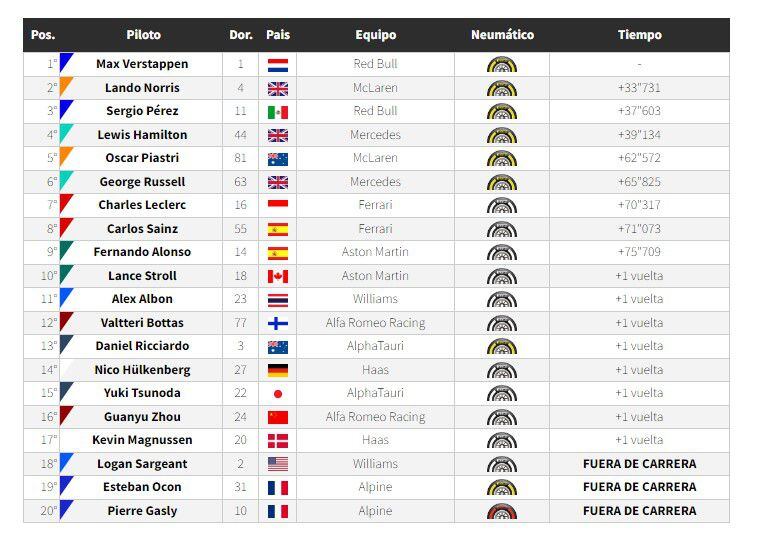Click the Thailand flag beside Alex Albon
This screenshot has width=761, height=535.
pyautogui.click(x=277, y=299)
